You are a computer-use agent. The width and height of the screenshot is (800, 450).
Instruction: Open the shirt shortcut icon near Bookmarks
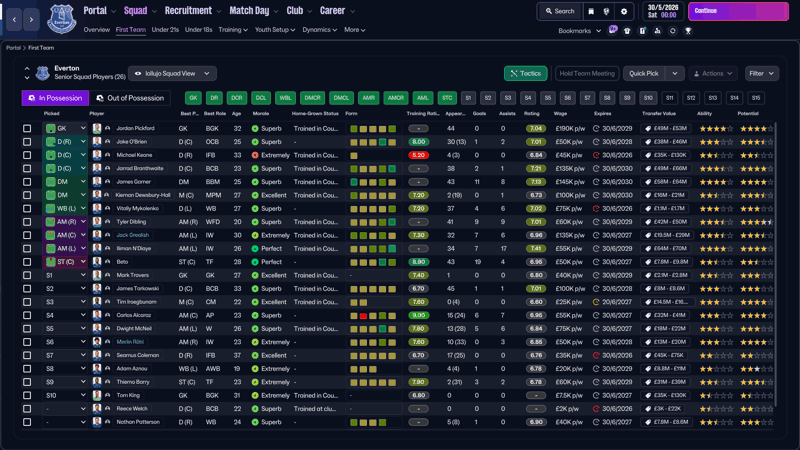click(x=627, y=31)
